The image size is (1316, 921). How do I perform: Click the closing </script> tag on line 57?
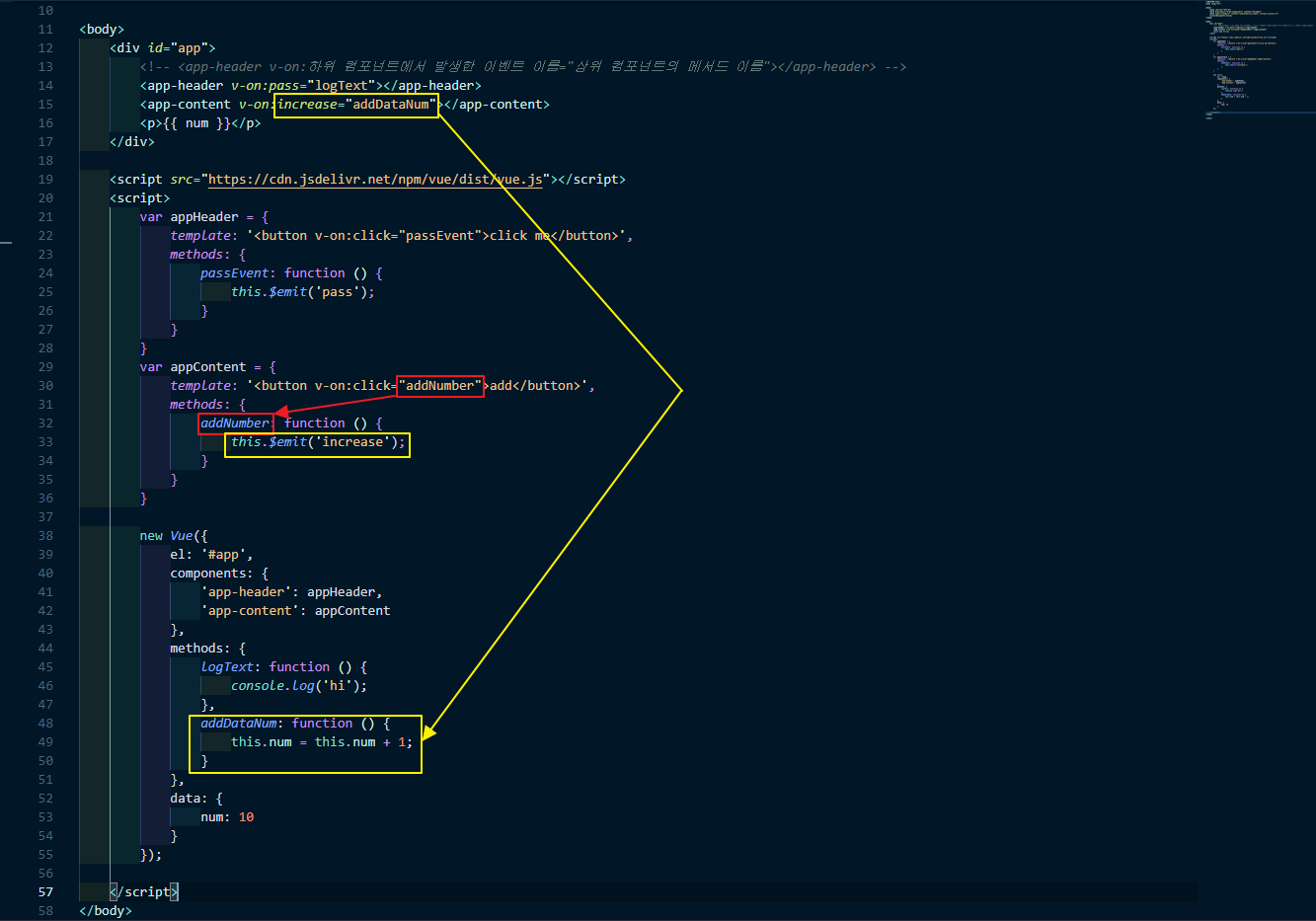click(x=144, y=892)
